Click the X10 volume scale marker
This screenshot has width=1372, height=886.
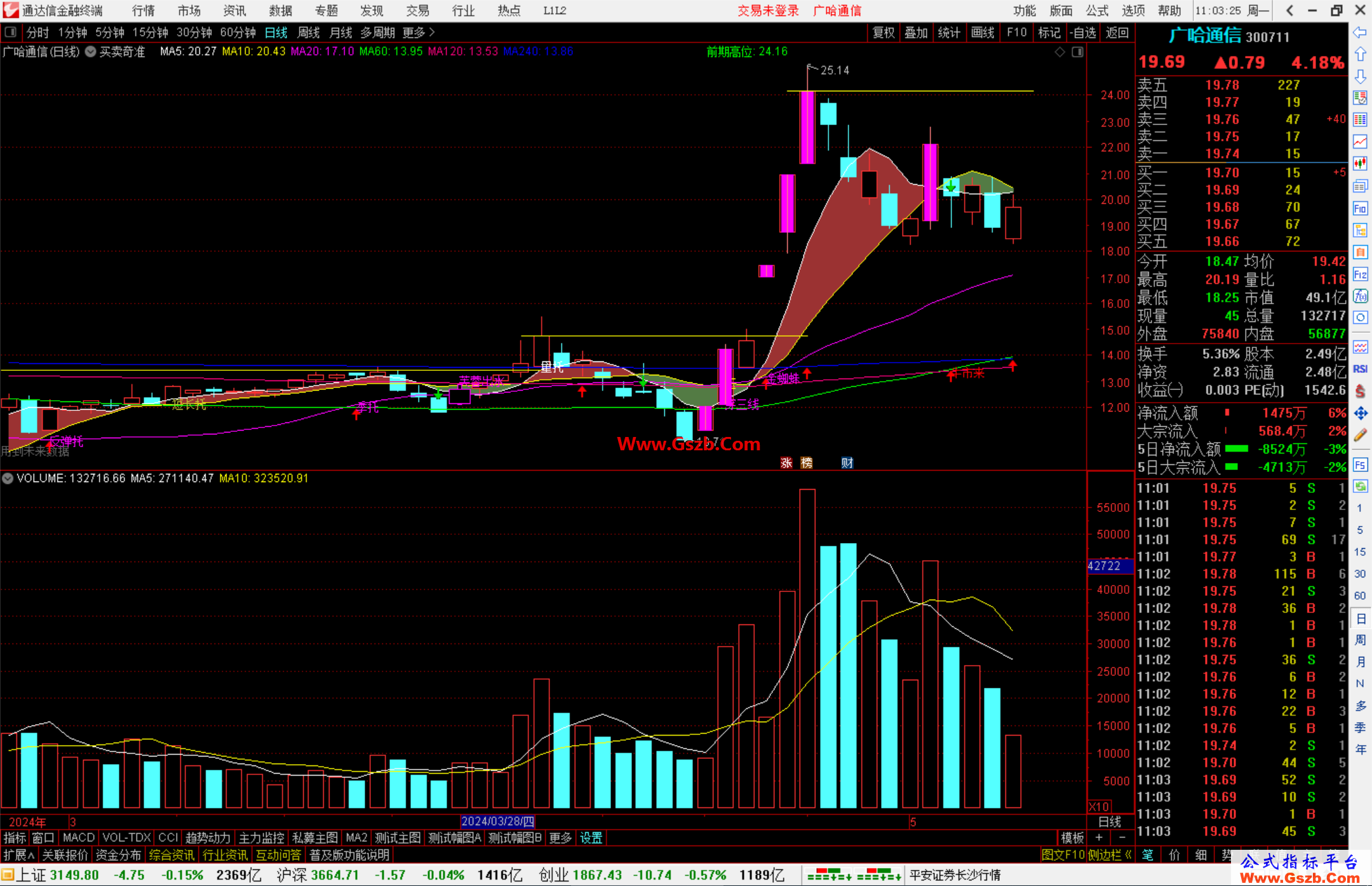pyautogui.click(x=1099, y=806)
